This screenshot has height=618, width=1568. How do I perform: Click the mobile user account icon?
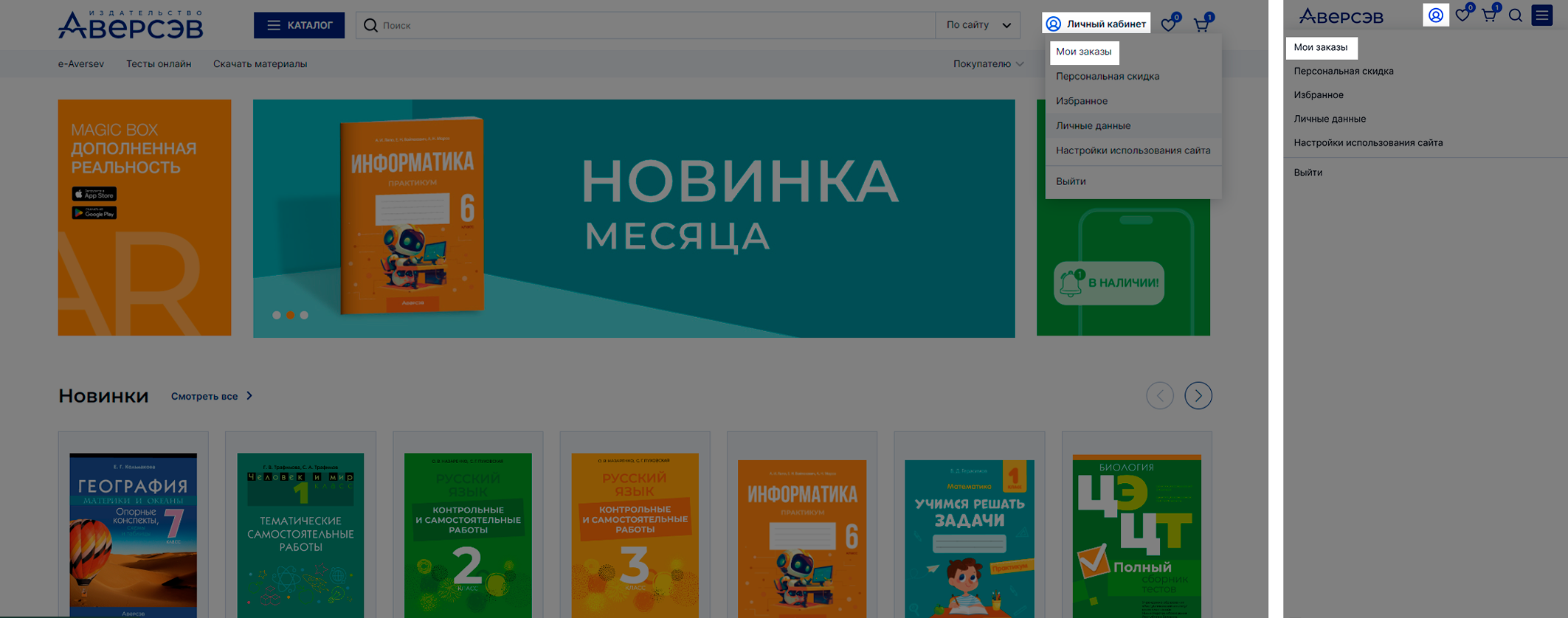click(1435, 15)
